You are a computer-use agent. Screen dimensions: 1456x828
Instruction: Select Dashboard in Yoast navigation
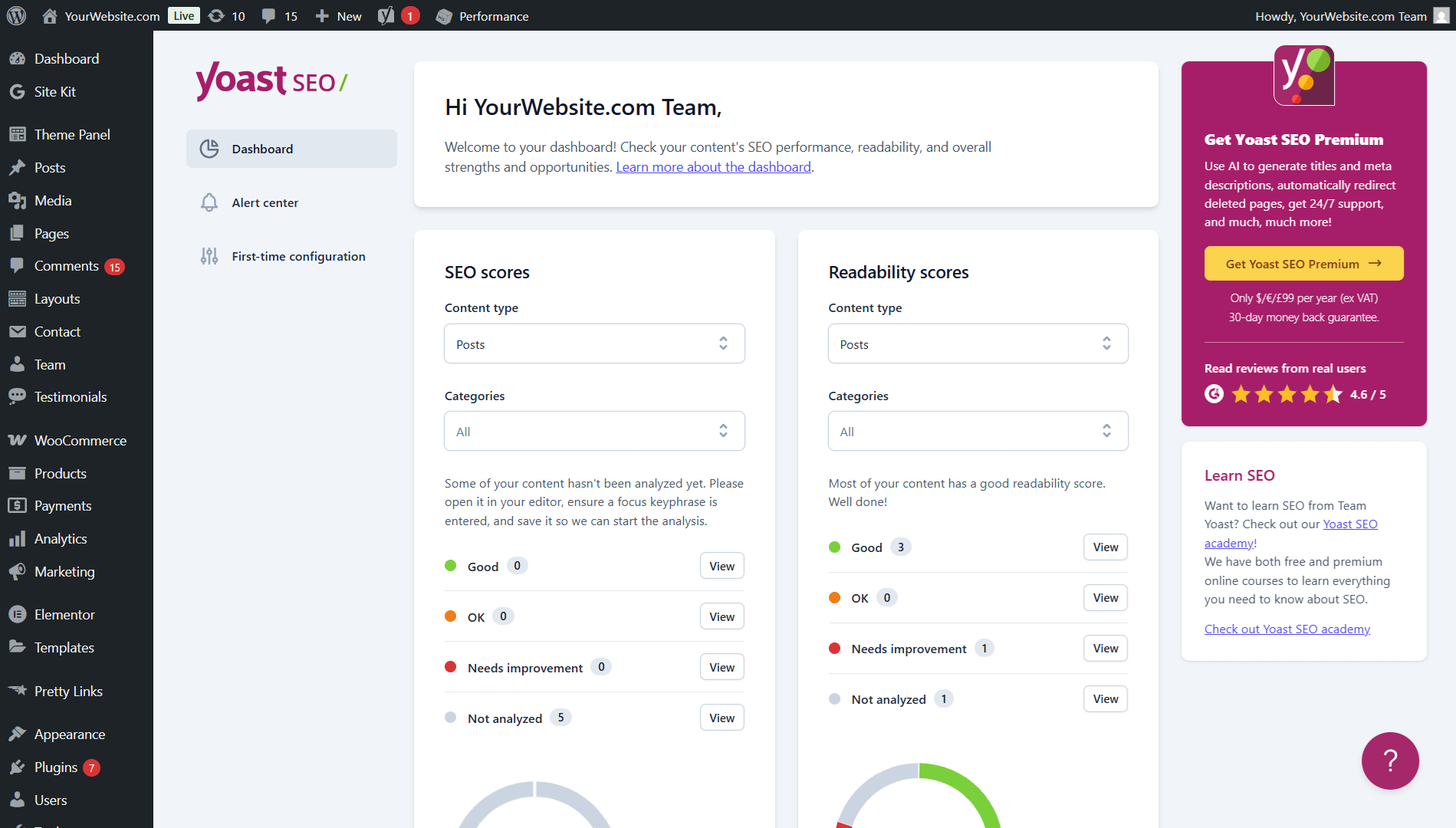pos(291,149)
